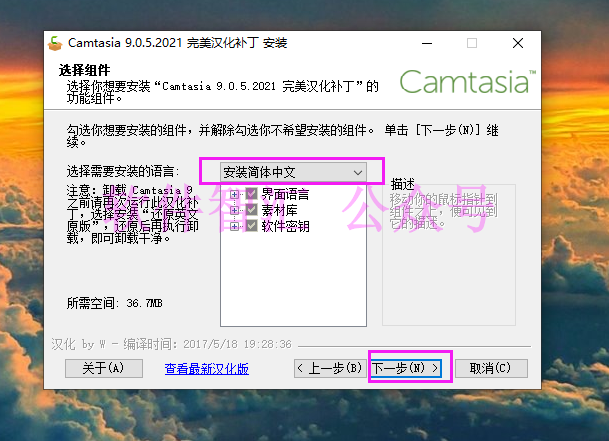609x441 pixels.
Task: Open the 查看最新汉化版 link
Action: tap(207, 369)
